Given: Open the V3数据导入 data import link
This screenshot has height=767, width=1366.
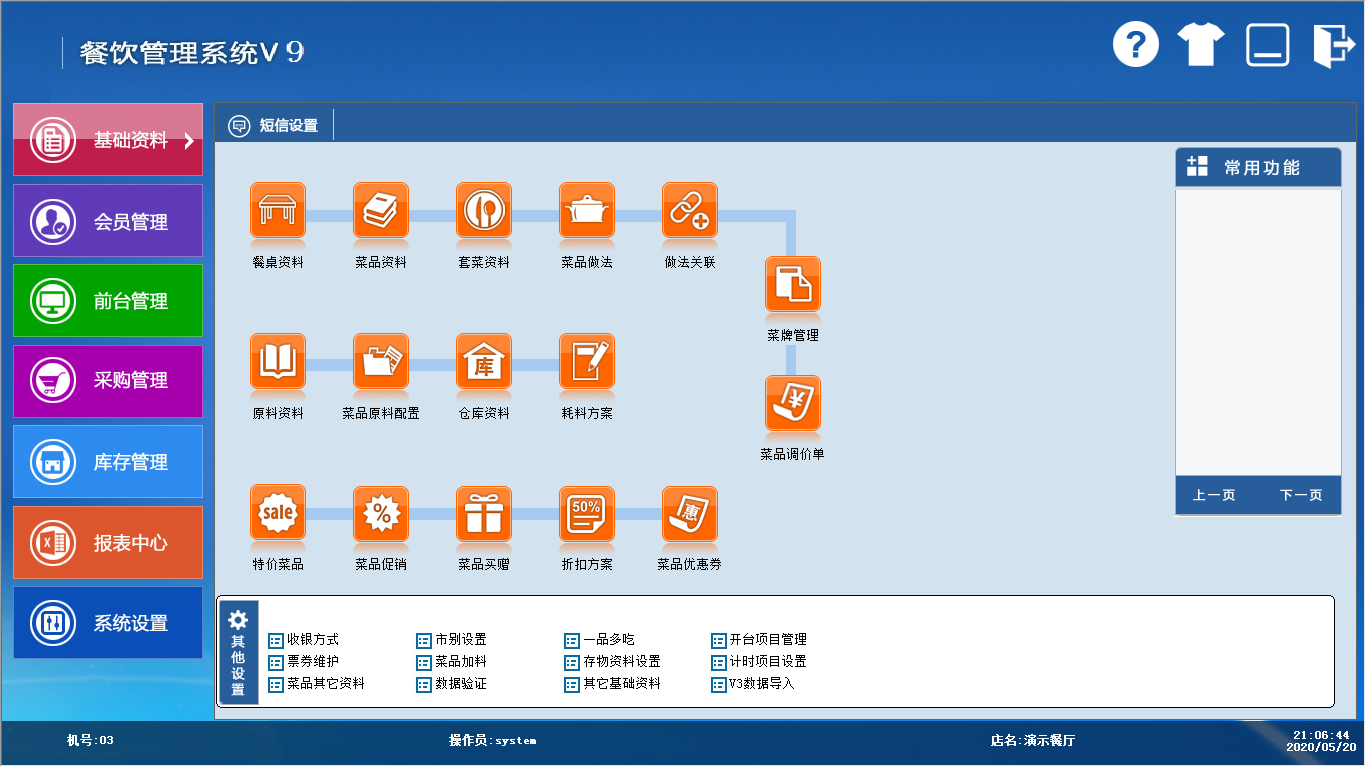Looking at the screenshot, I should pyautogui.click(x=761, y=685).
